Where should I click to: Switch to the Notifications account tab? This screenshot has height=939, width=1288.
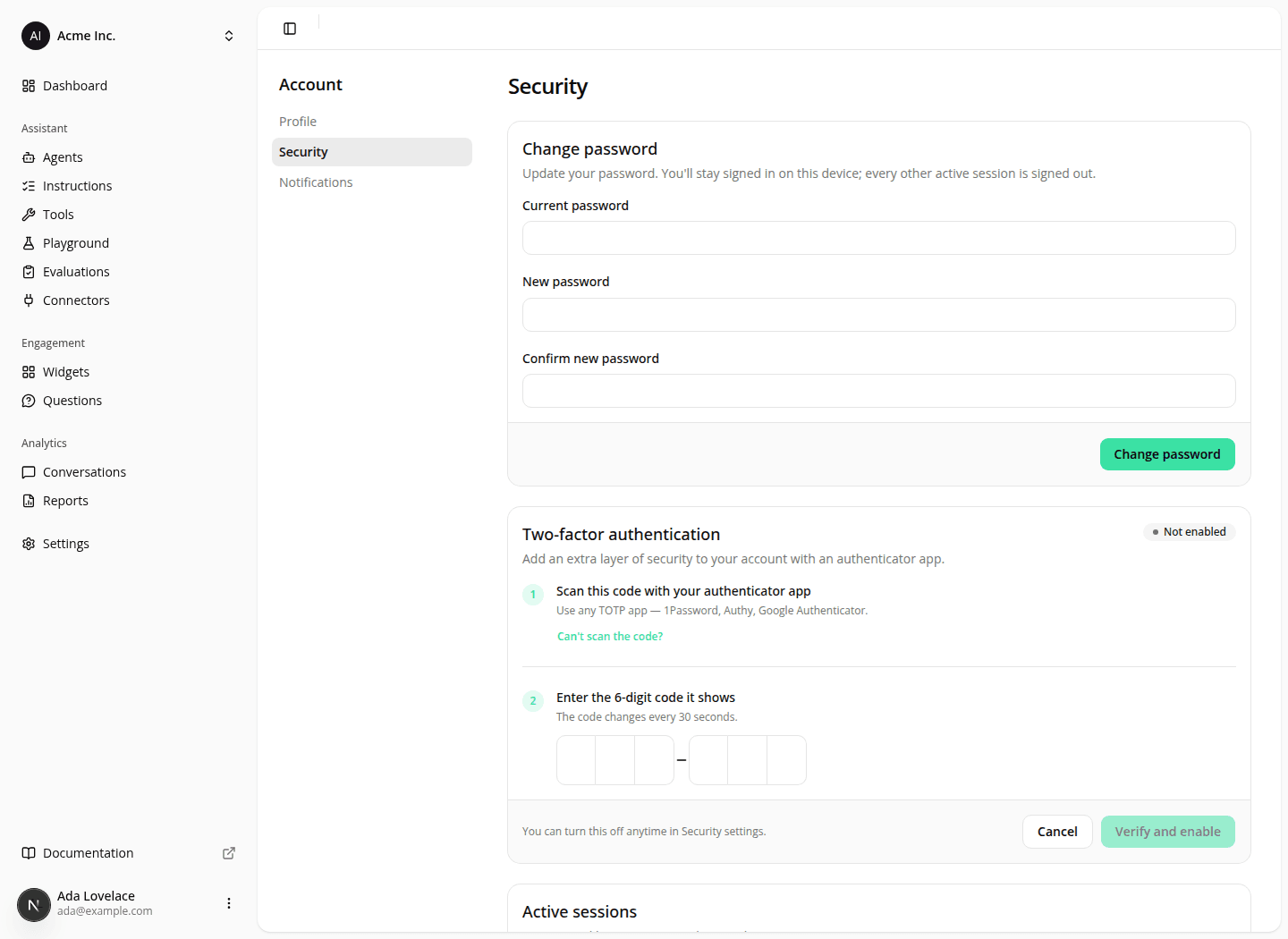[372, 182]
